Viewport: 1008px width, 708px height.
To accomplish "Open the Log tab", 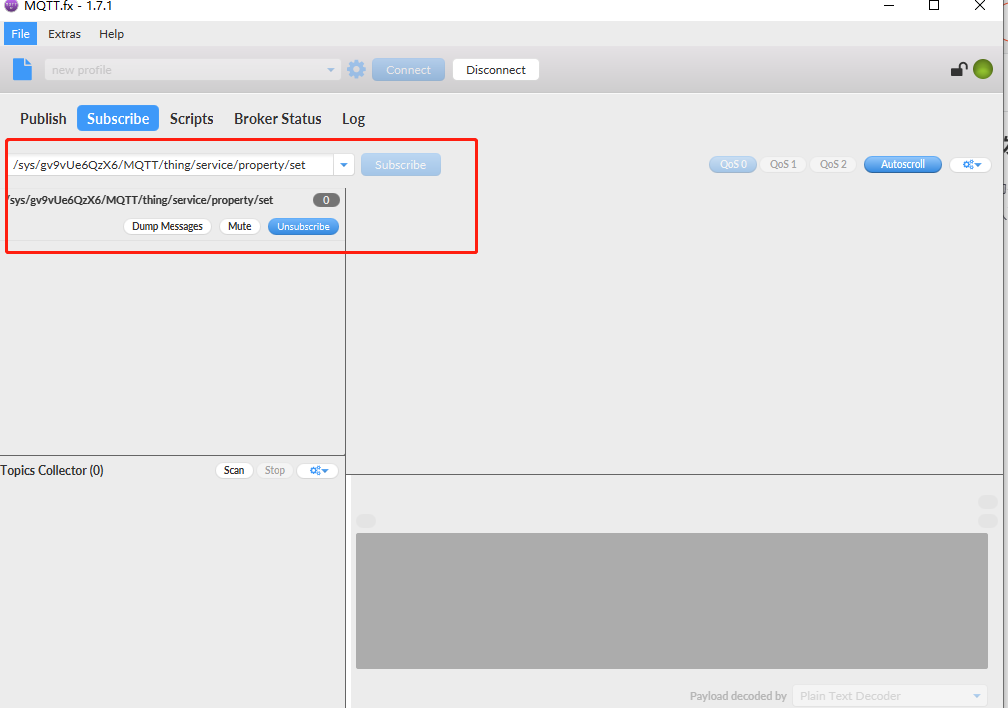I will pos(354,119).
